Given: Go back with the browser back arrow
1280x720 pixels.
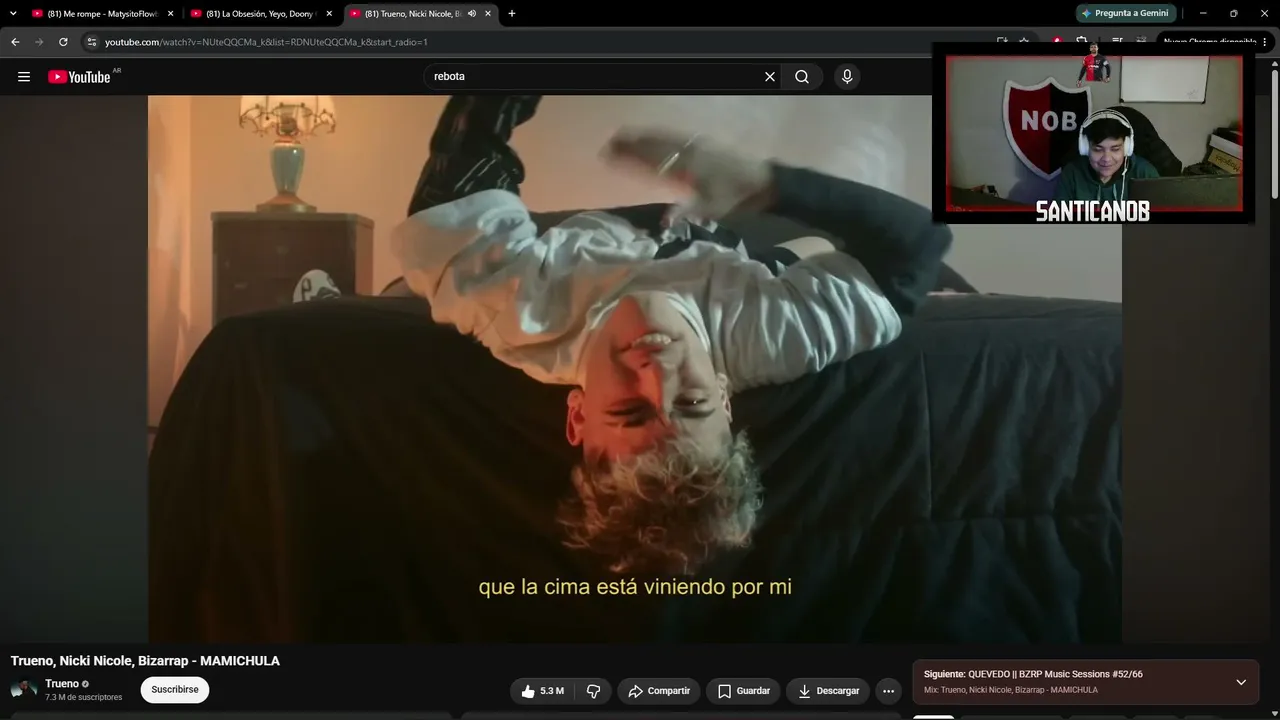Looking at the screenshot, I should (15, 42).
